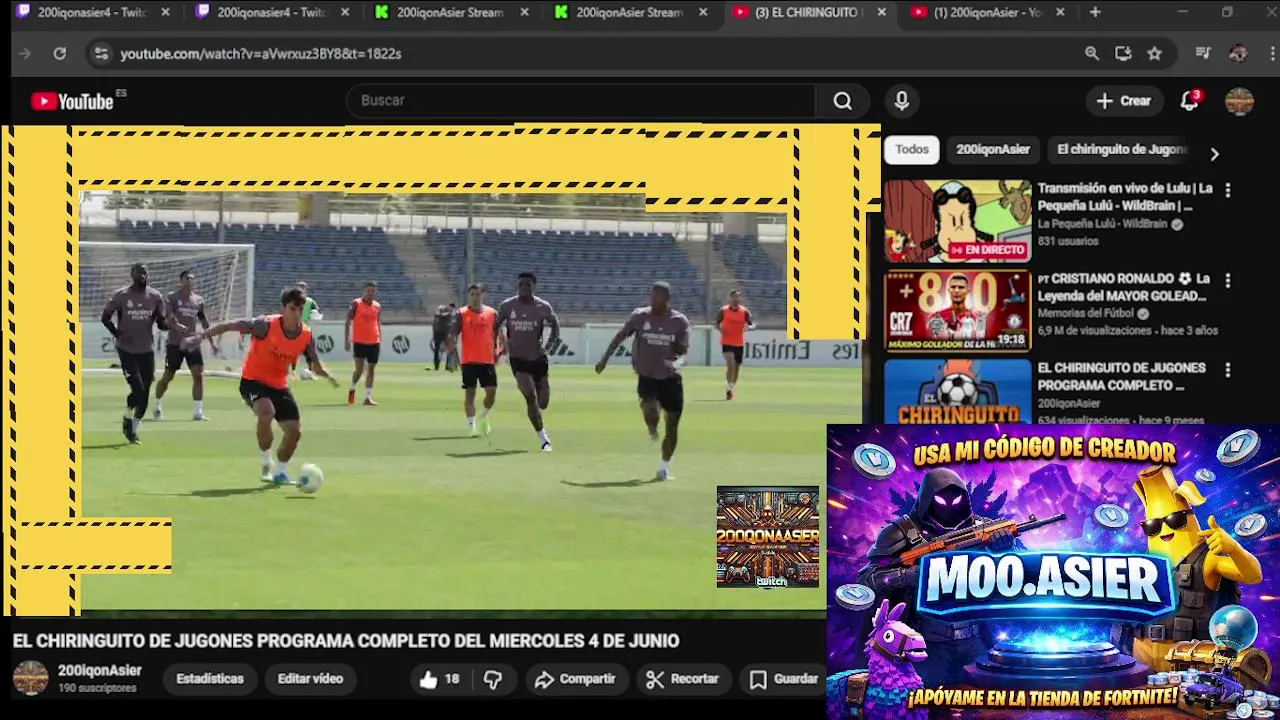
Task: Select the 200iqonAsier filter chip
Action: click(x=993, y=149)
